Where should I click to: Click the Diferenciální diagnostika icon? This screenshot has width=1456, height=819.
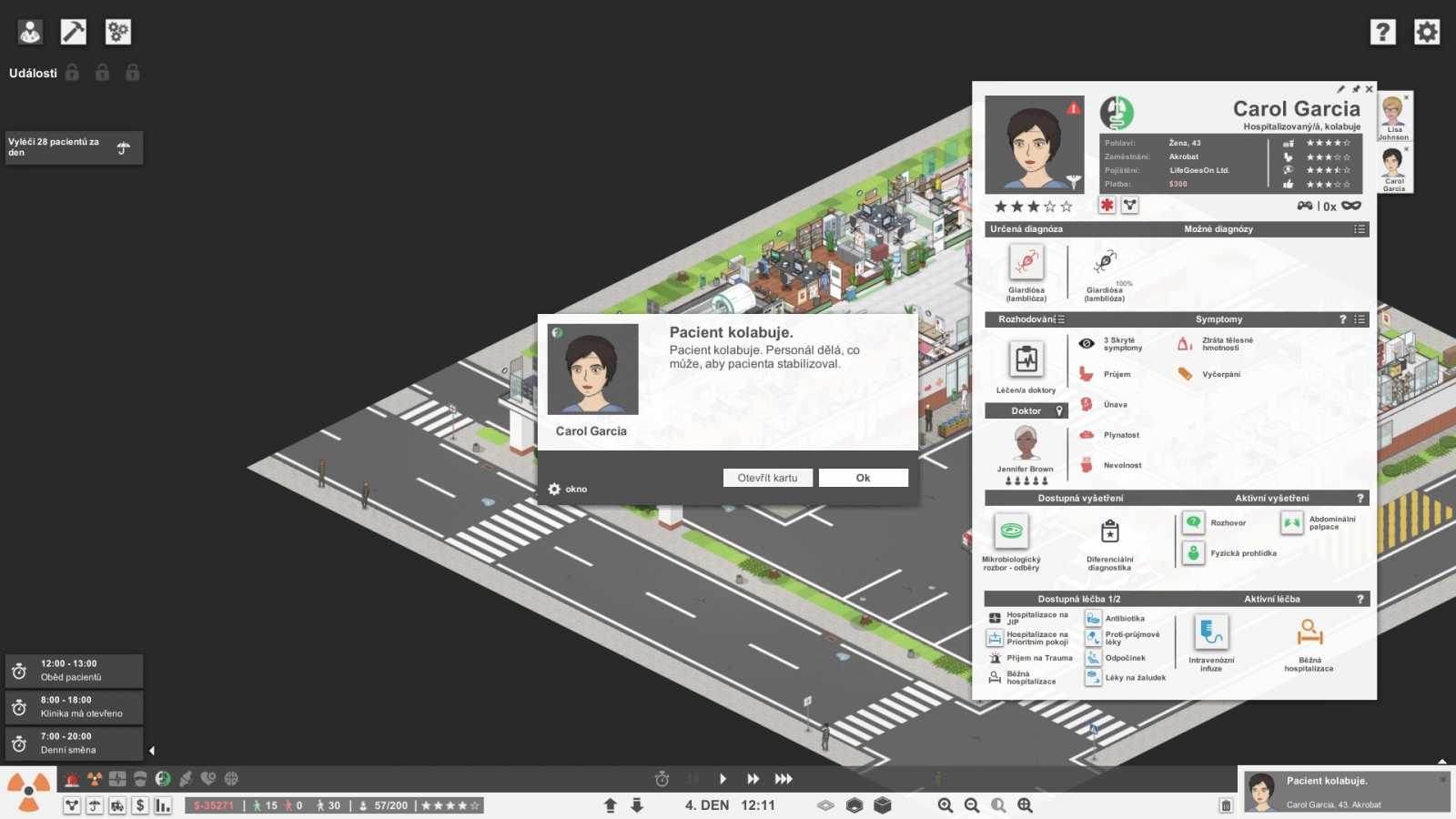pyautogui.click(x=1109, y=531)
